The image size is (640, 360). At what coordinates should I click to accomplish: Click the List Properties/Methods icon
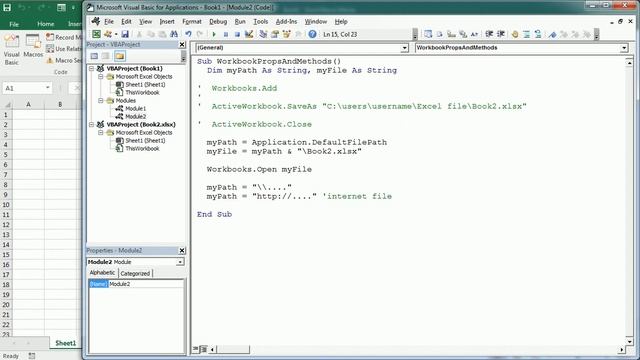point(428,34)
